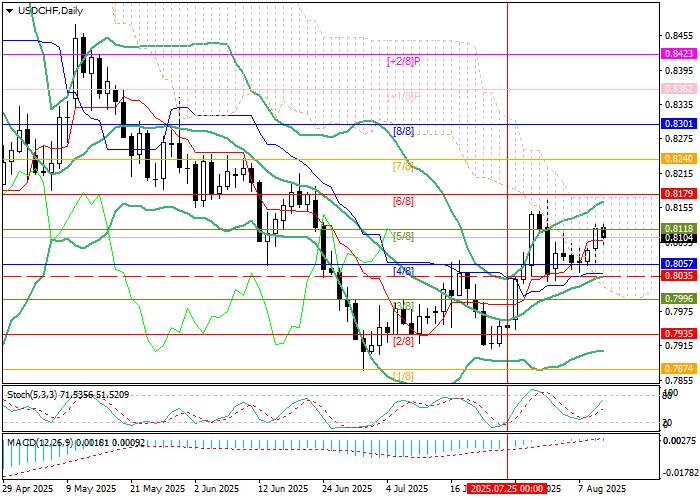
Task: Click the USDCHF,Daily chart title
Action: [x=50, y=11]
